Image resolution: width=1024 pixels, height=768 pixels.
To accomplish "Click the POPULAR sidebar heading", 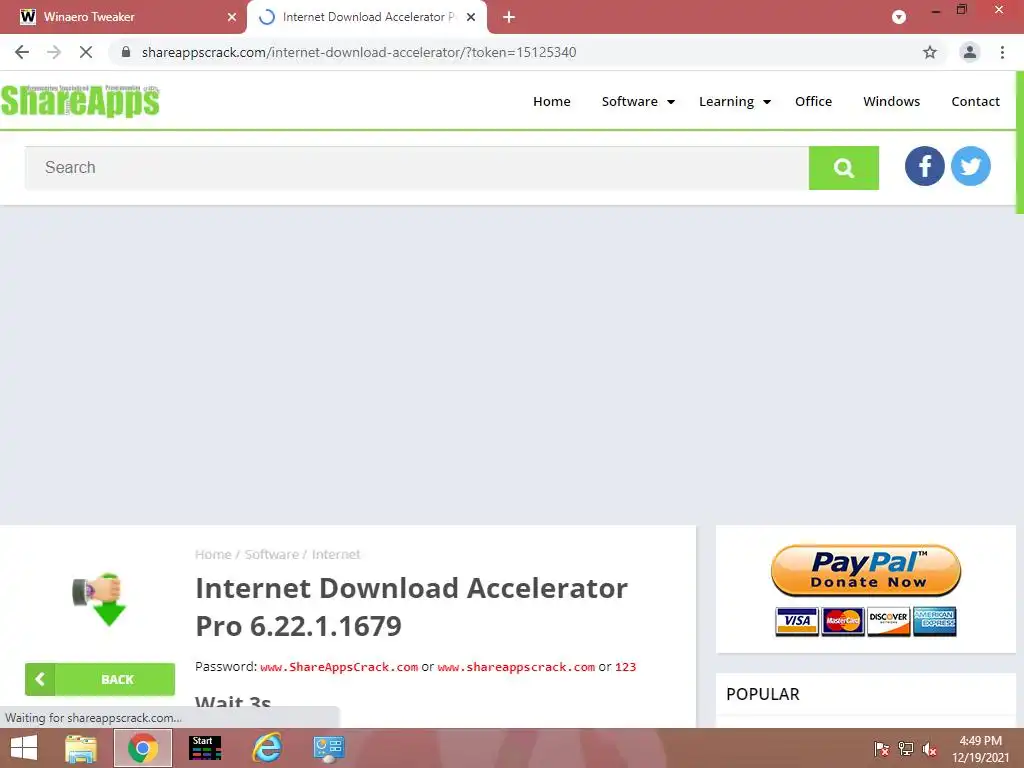I will click(763, 694).
